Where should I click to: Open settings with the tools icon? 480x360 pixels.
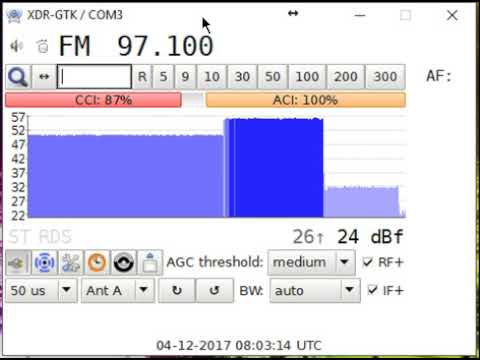click(71, 263)
